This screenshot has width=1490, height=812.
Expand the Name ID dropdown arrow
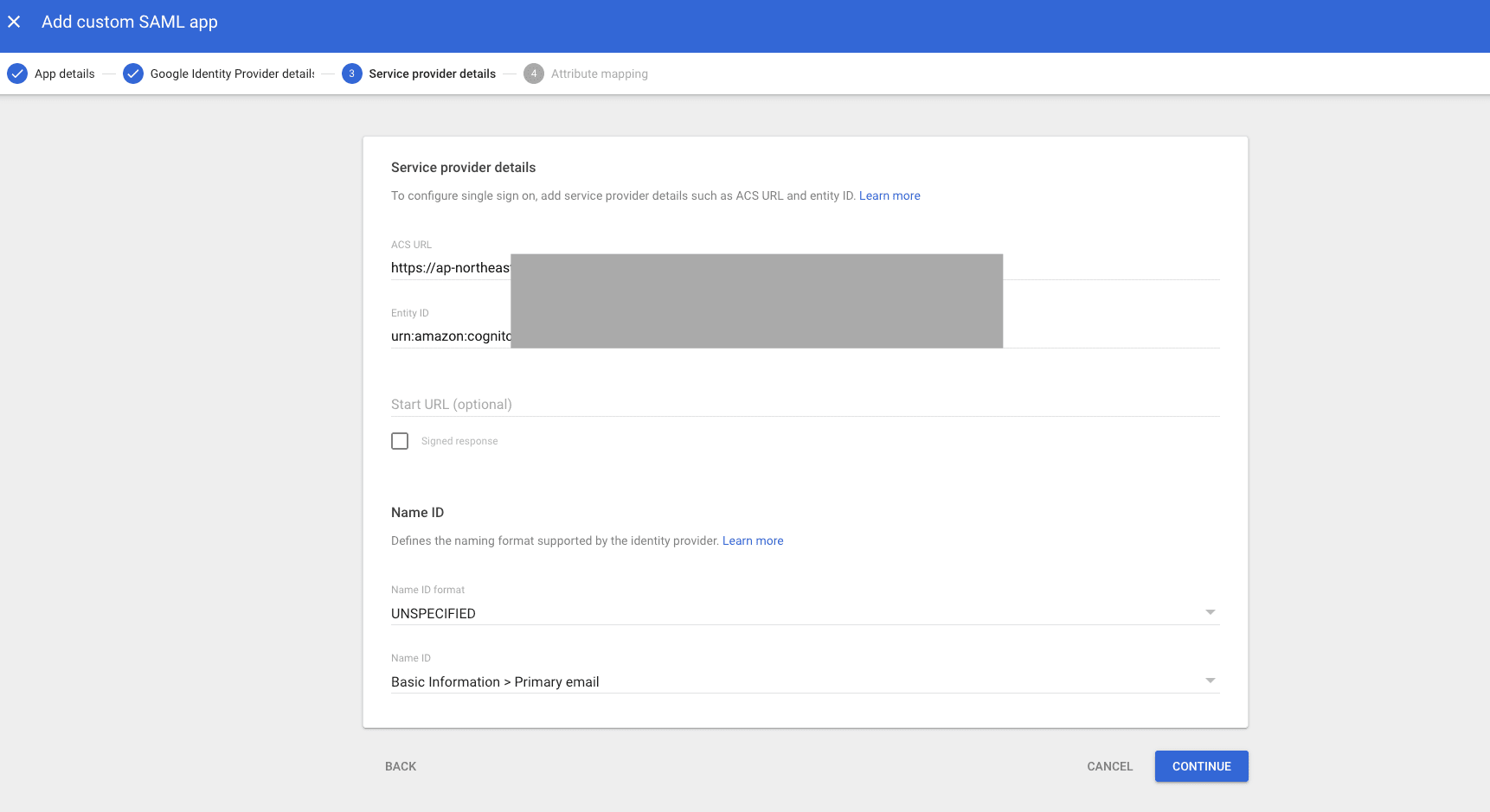point(1211,681)
